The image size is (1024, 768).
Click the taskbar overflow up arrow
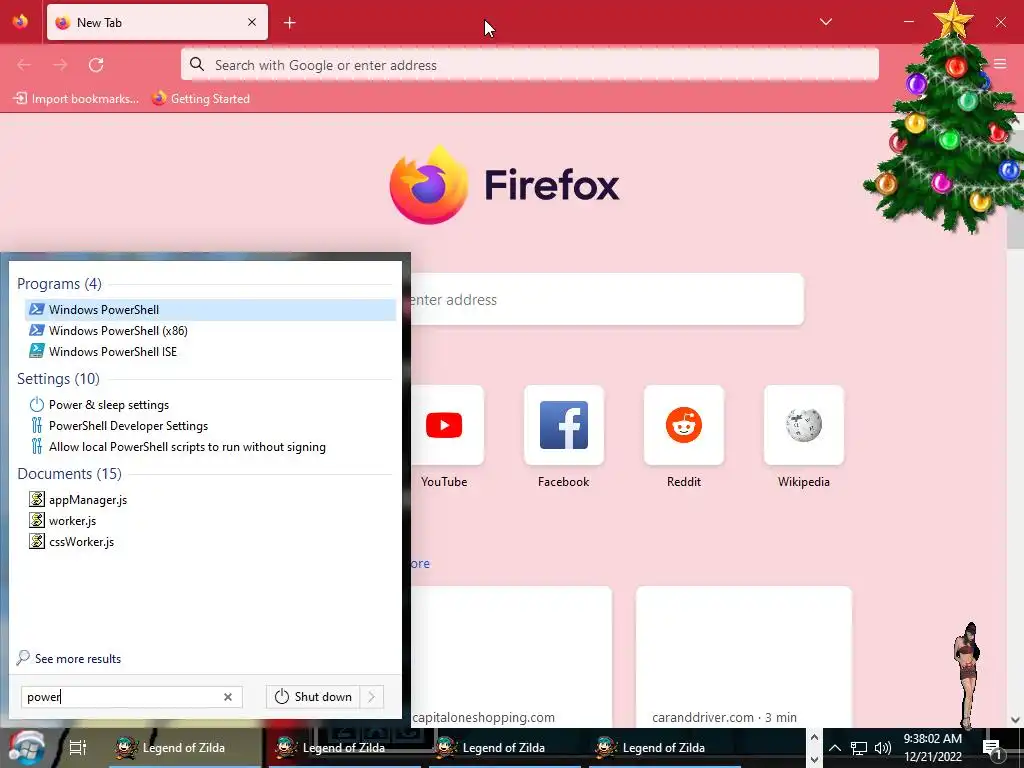point(814,738)
